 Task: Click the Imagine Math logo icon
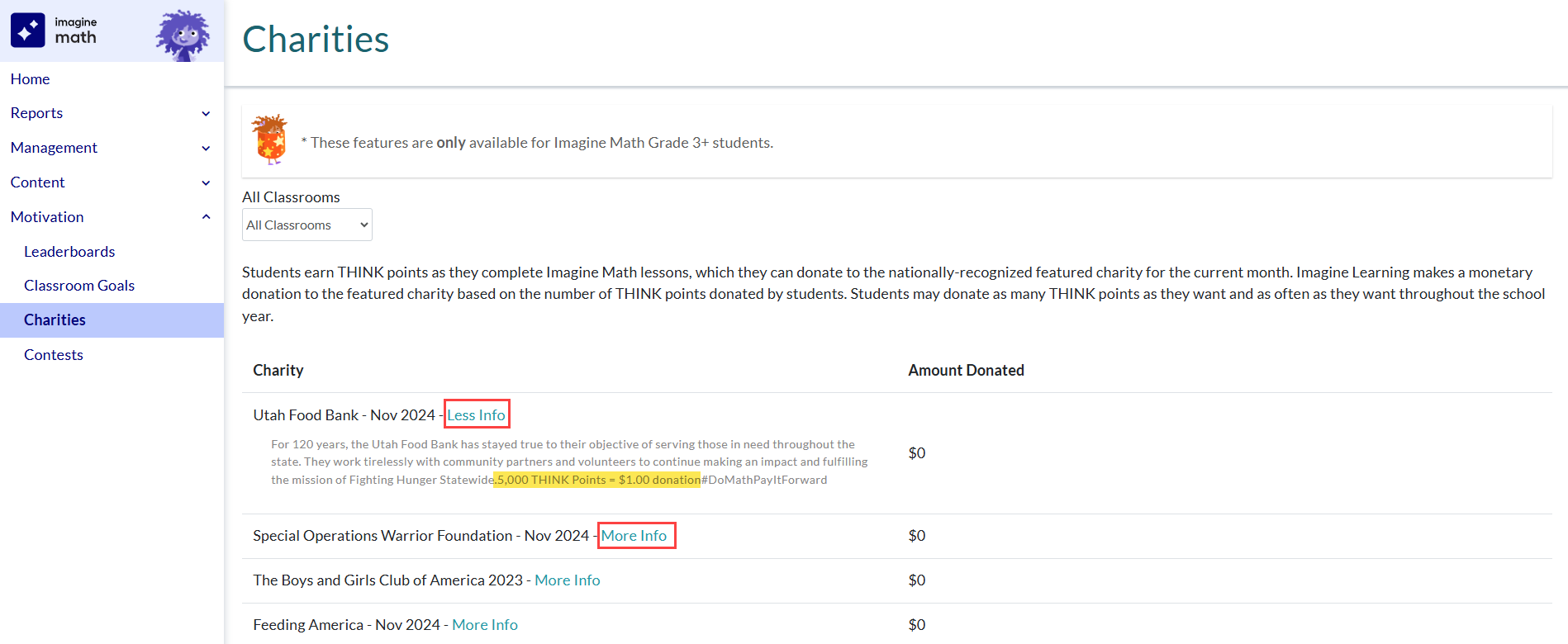(x=28, y=31)
